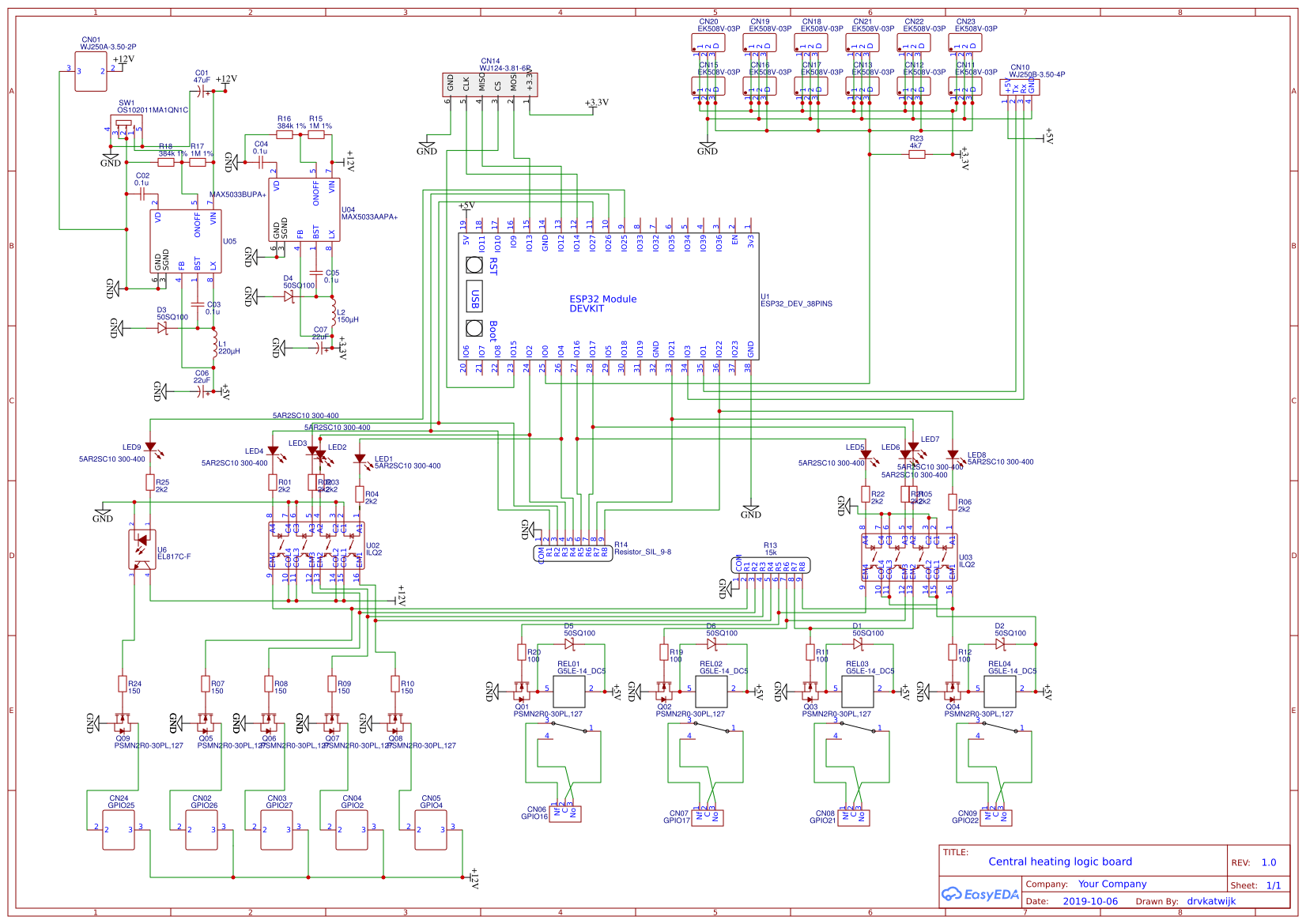
Task: Select connector CN09 GPIO22 relay terminal
Action: (996, 817)
